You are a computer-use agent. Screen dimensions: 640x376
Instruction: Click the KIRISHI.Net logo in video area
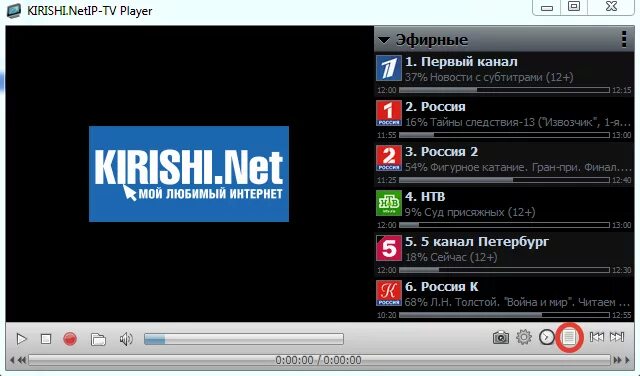(189, 174)
